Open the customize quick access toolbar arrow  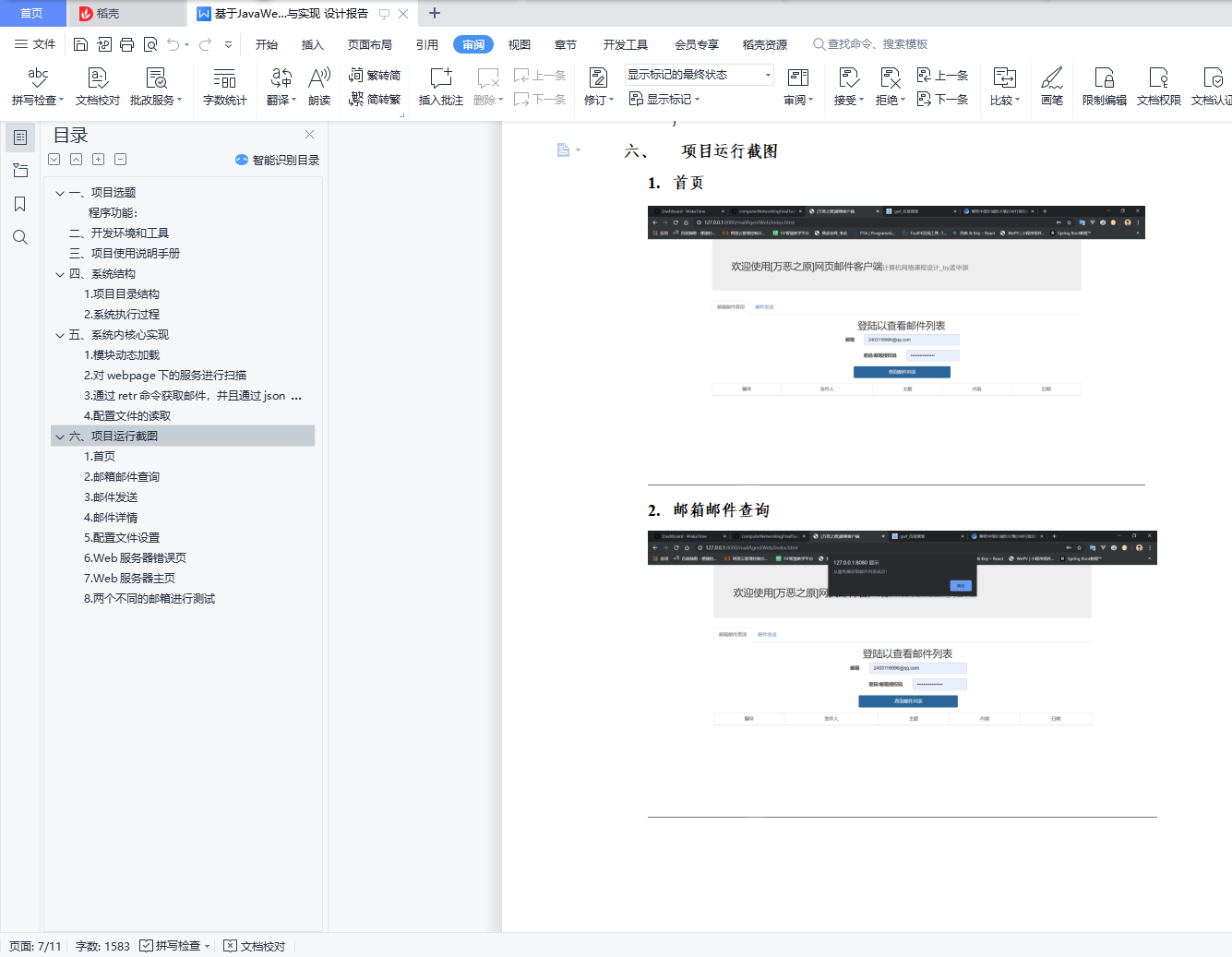228,44
